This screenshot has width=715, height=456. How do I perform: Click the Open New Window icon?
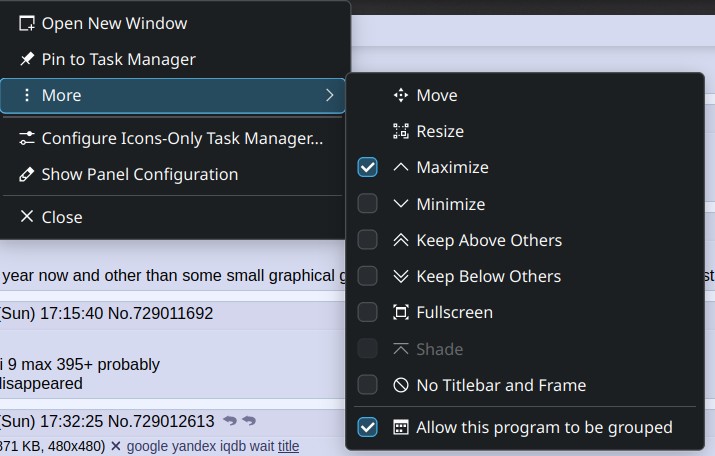27,23
